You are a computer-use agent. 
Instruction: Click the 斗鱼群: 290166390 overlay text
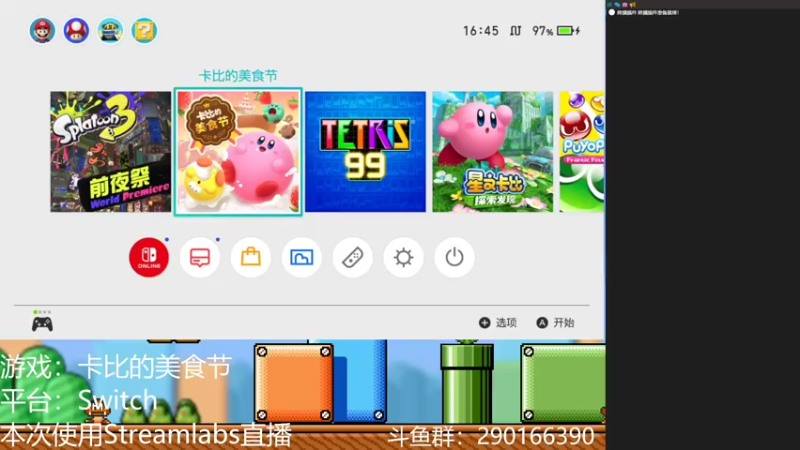(491, 436)
